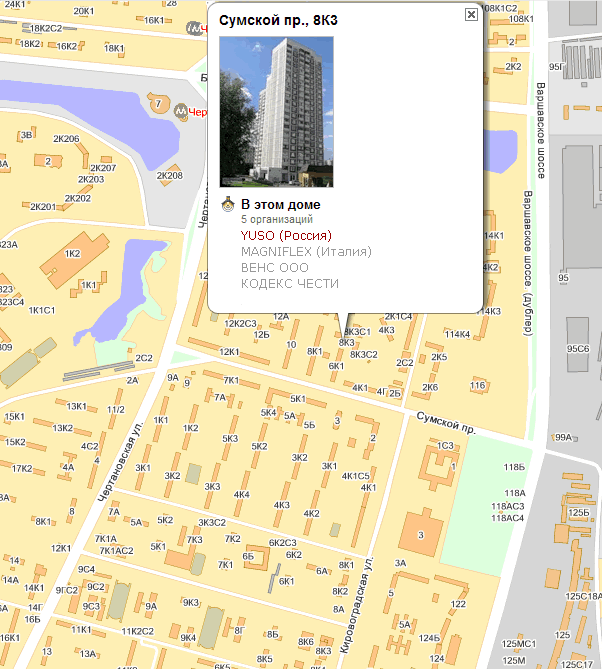Click building label 2С2 by the pond
The height and width of the screenshot is (669, 602).
coord(144,358)
